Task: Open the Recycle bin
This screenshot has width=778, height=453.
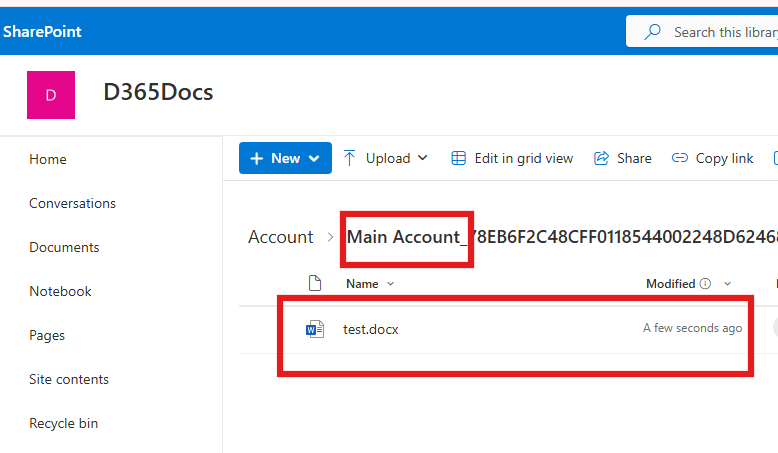Action: click(x=63, y=423)
